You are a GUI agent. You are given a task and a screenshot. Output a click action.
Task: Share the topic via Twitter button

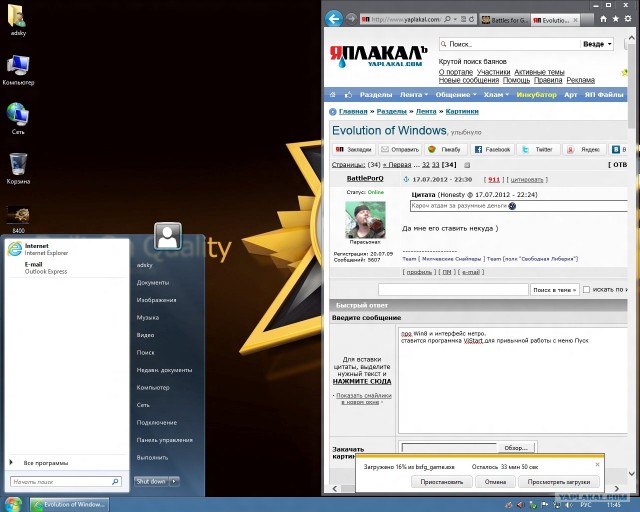pos(538,149)
